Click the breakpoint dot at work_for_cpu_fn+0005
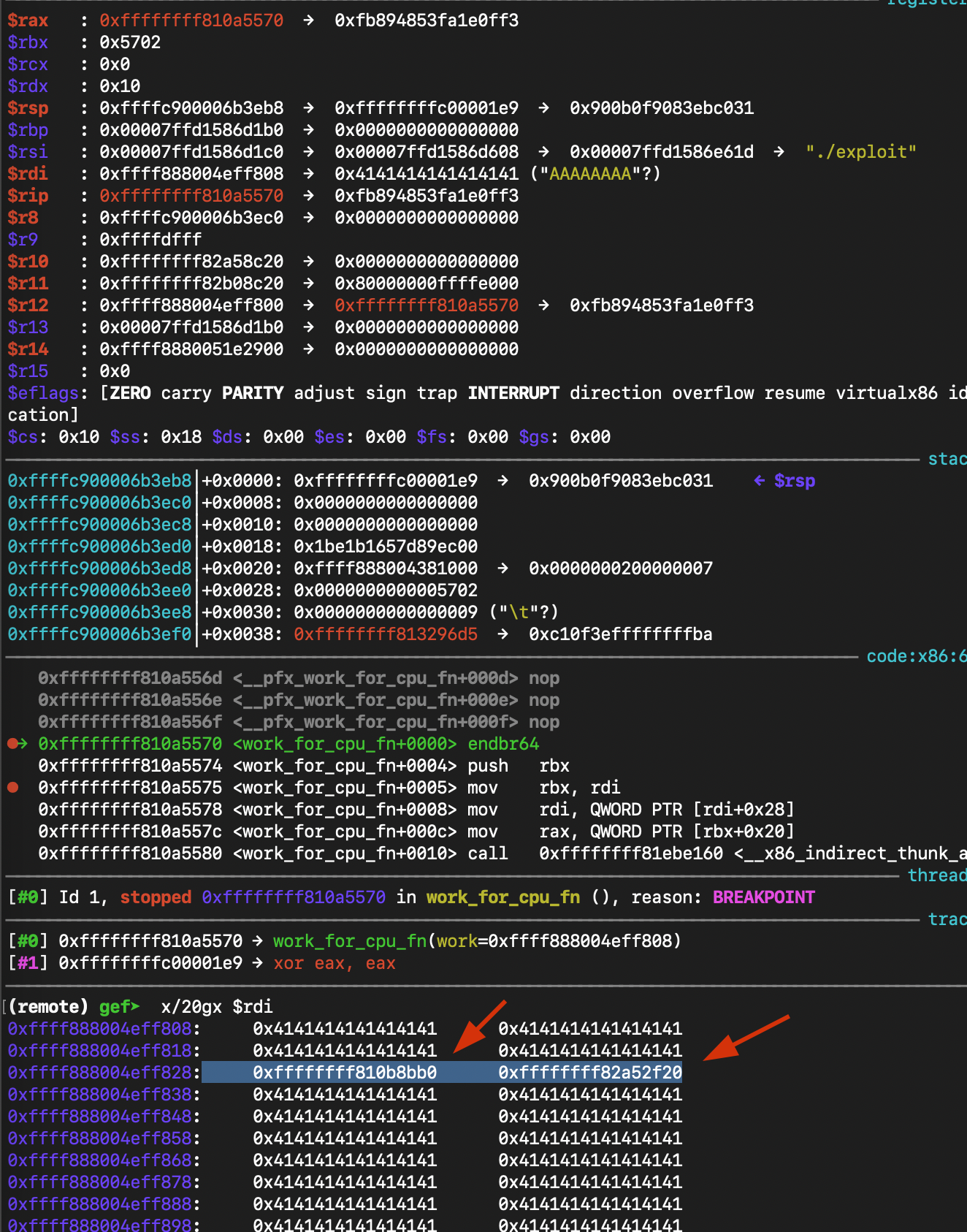 coord(12,788)
